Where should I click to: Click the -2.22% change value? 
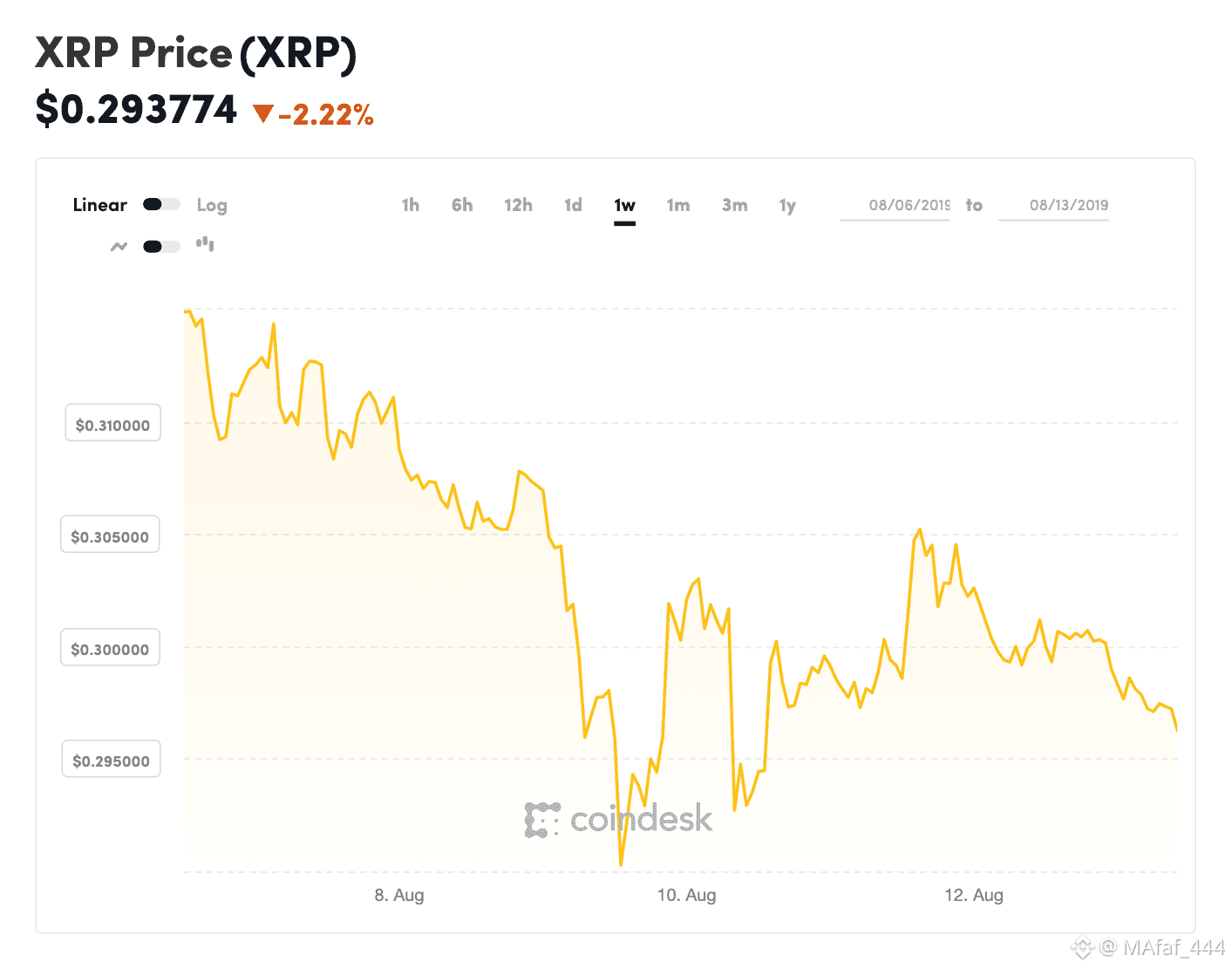click(326, 114)
